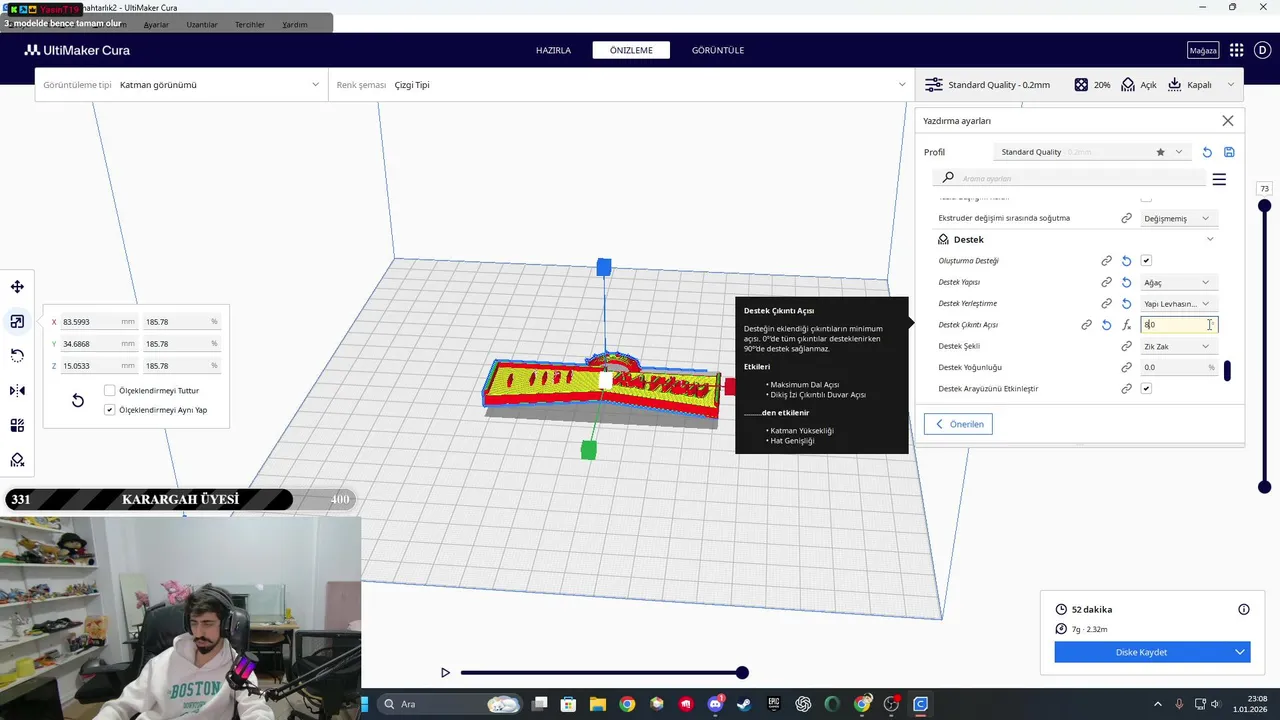Select the Rotate tool in left toolbar
1280x720 pixels.
(x=17, y=356)
